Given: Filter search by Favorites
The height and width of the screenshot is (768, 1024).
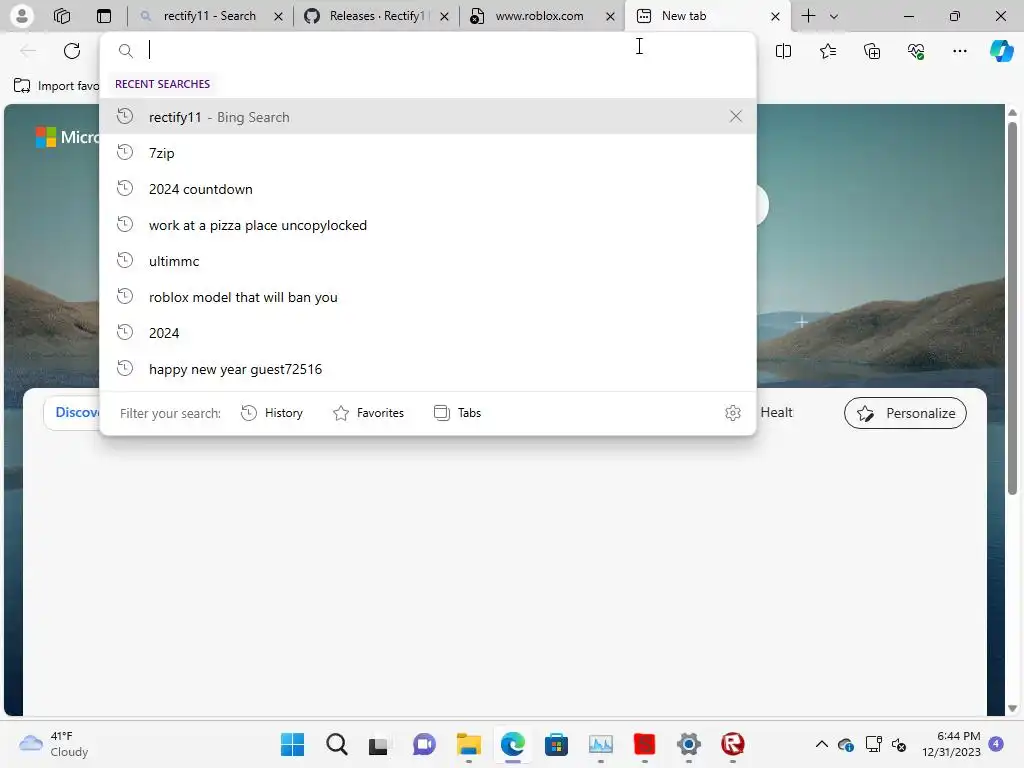Looking at the screenshot, I should point(368,413).
